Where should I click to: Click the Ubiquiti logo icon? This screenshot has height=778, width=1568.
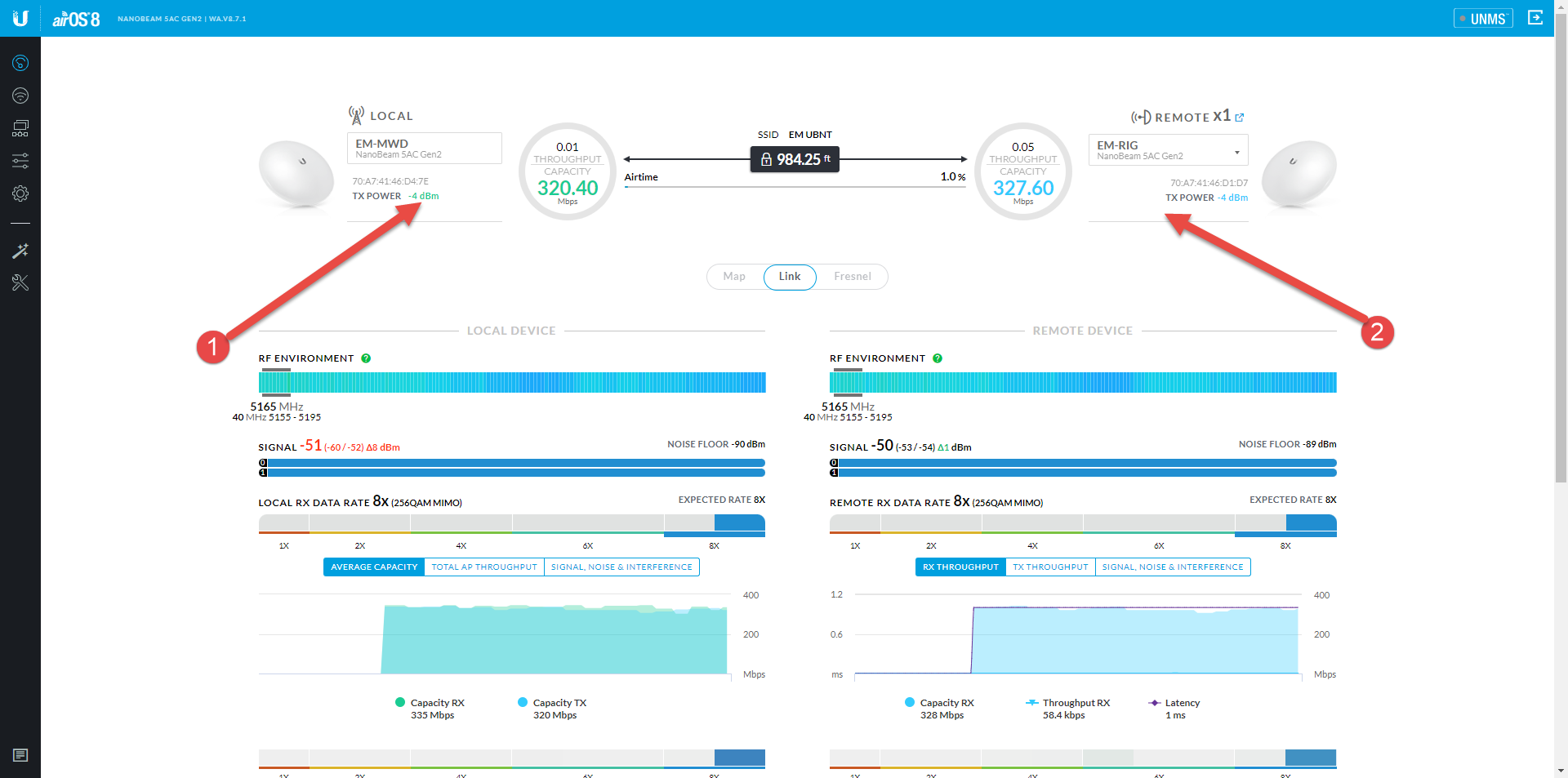tap(20, 18)
